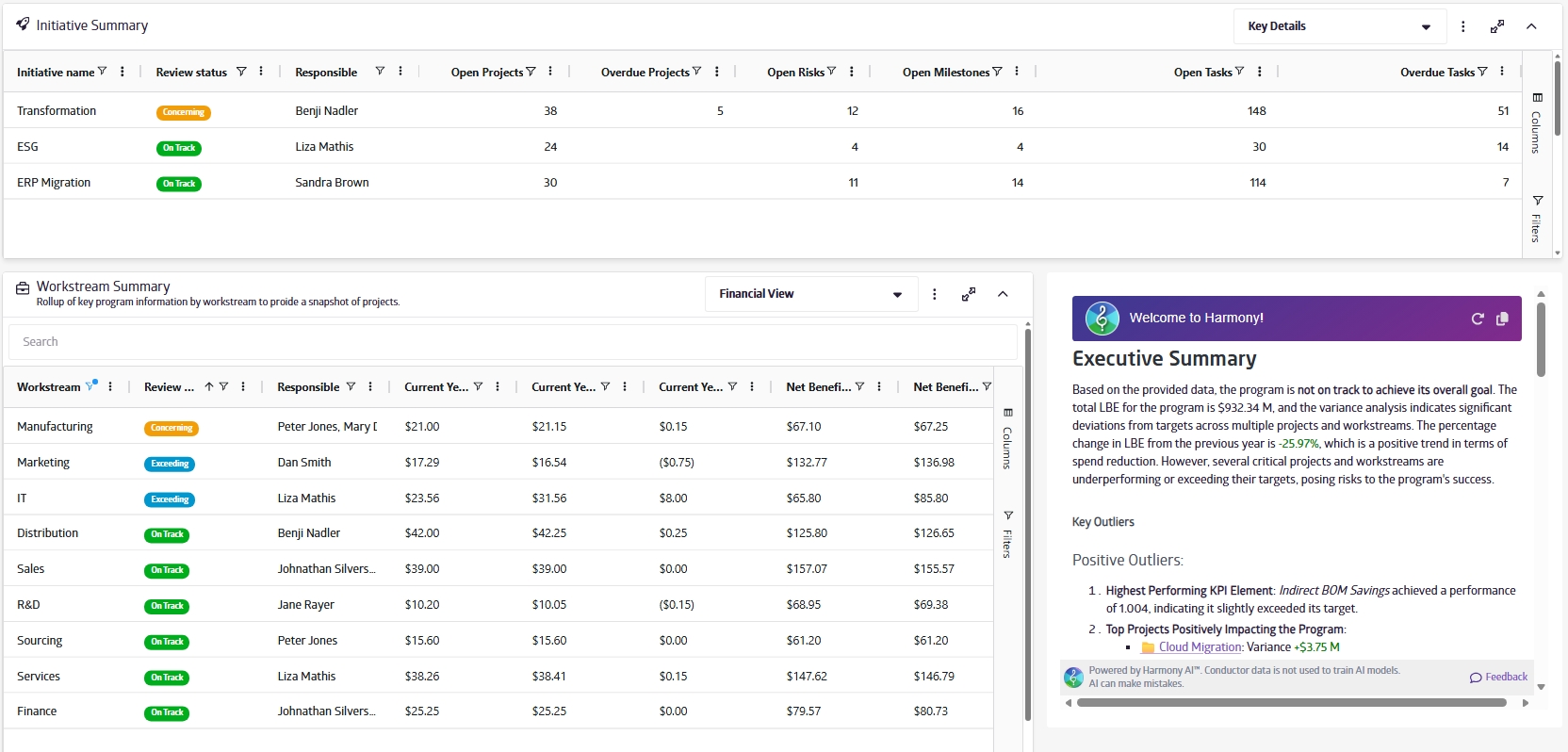The height and width of the screenshot is (752, 1568).
Task: Open the Financial View dropdown
Action: (810, 294)
